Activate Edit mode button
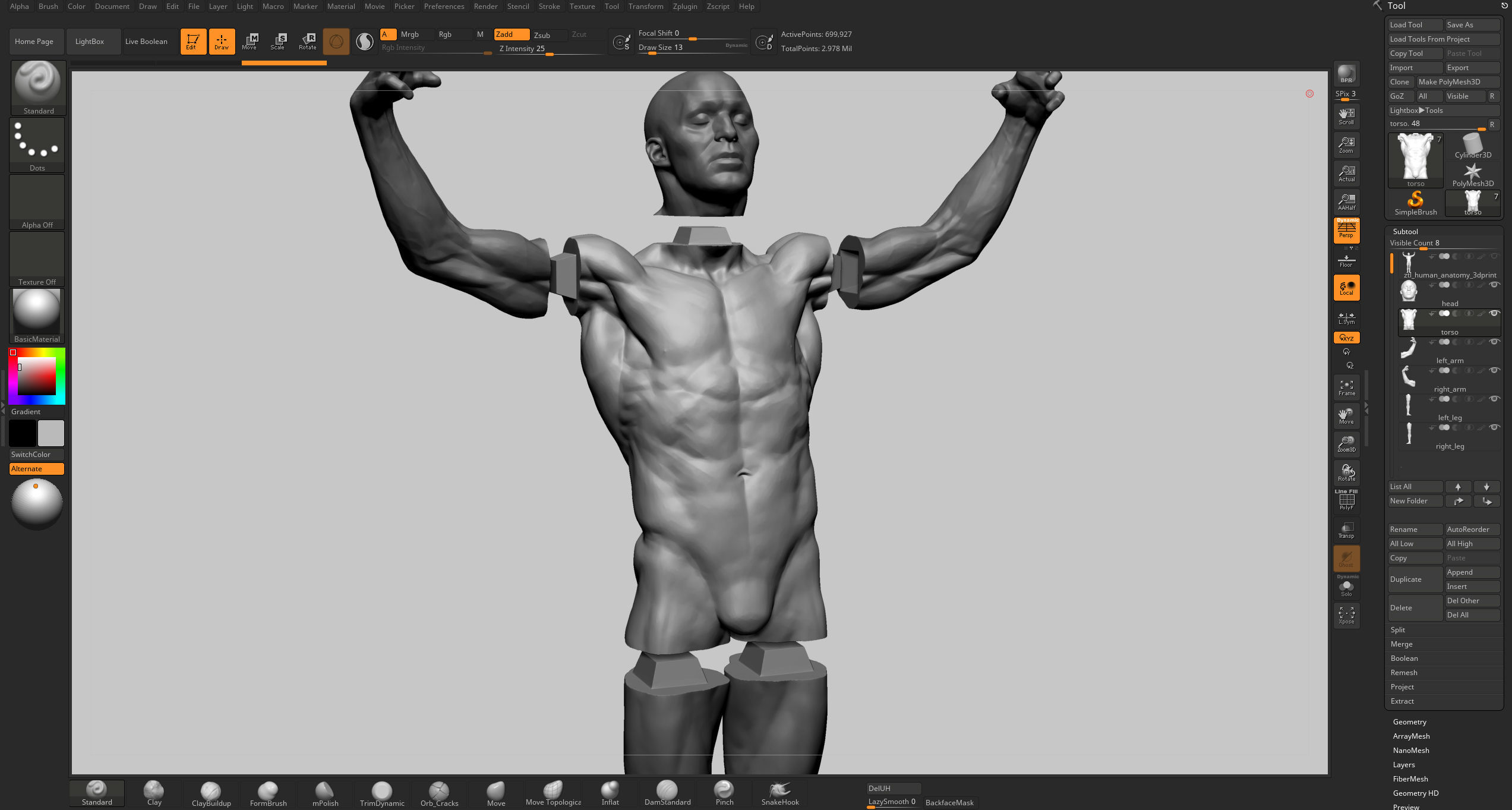The image size is (1512, 810). (193, 42)
